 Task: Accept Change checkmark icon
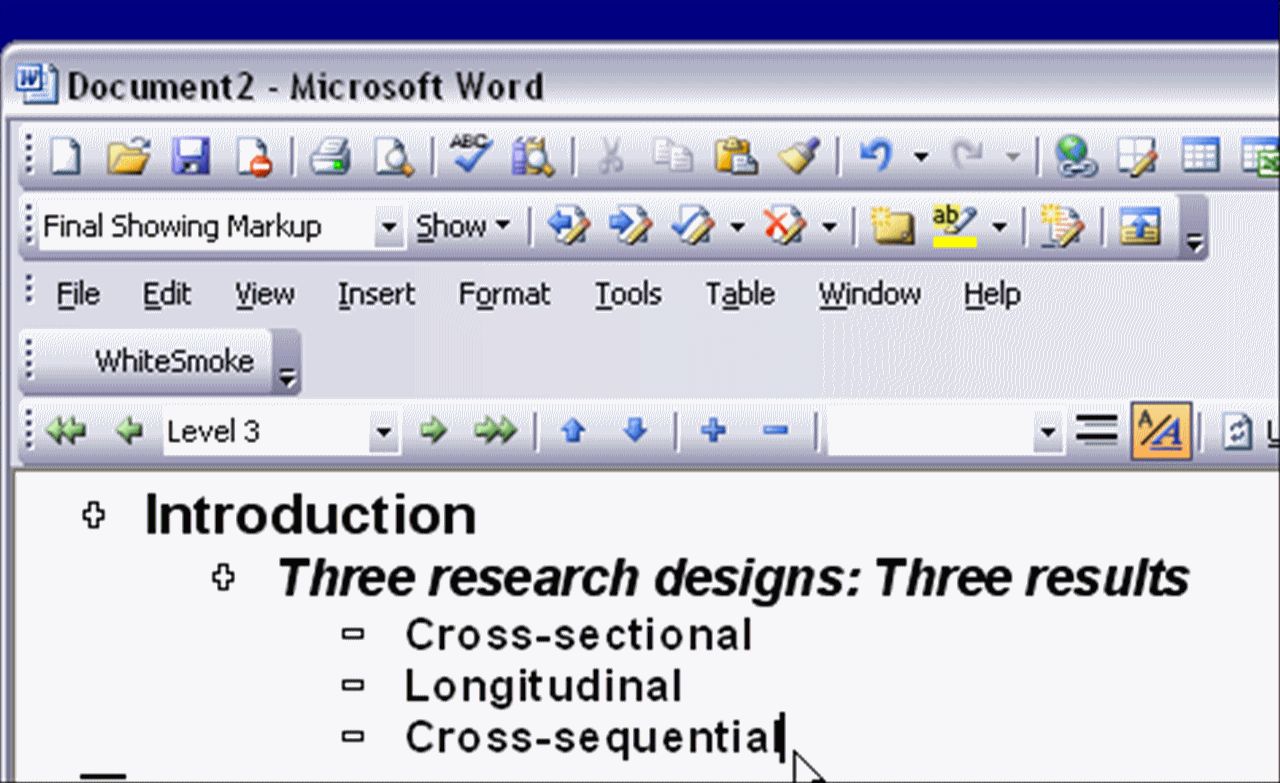click(693, 226)
